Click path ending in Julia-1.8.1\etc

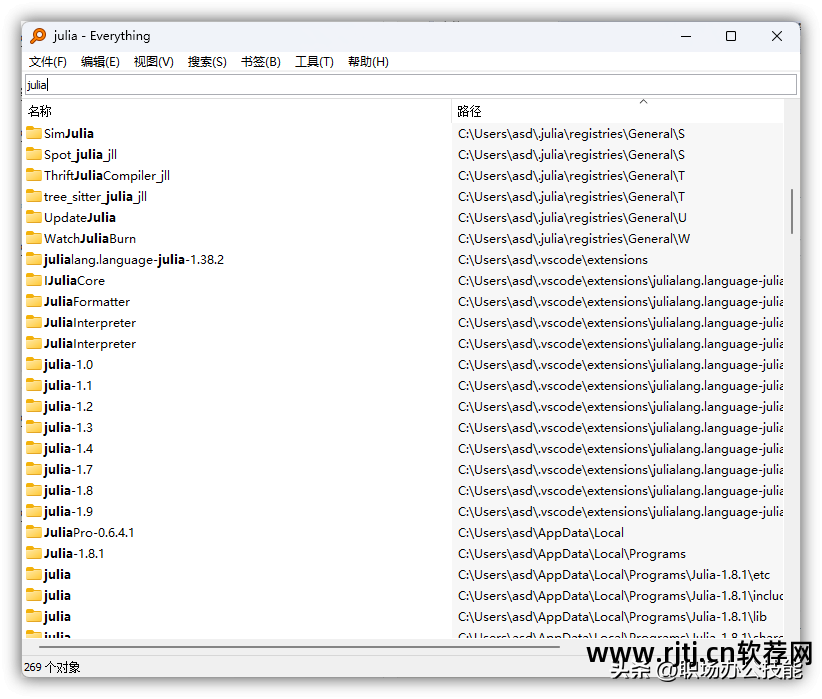pos(614,575)
